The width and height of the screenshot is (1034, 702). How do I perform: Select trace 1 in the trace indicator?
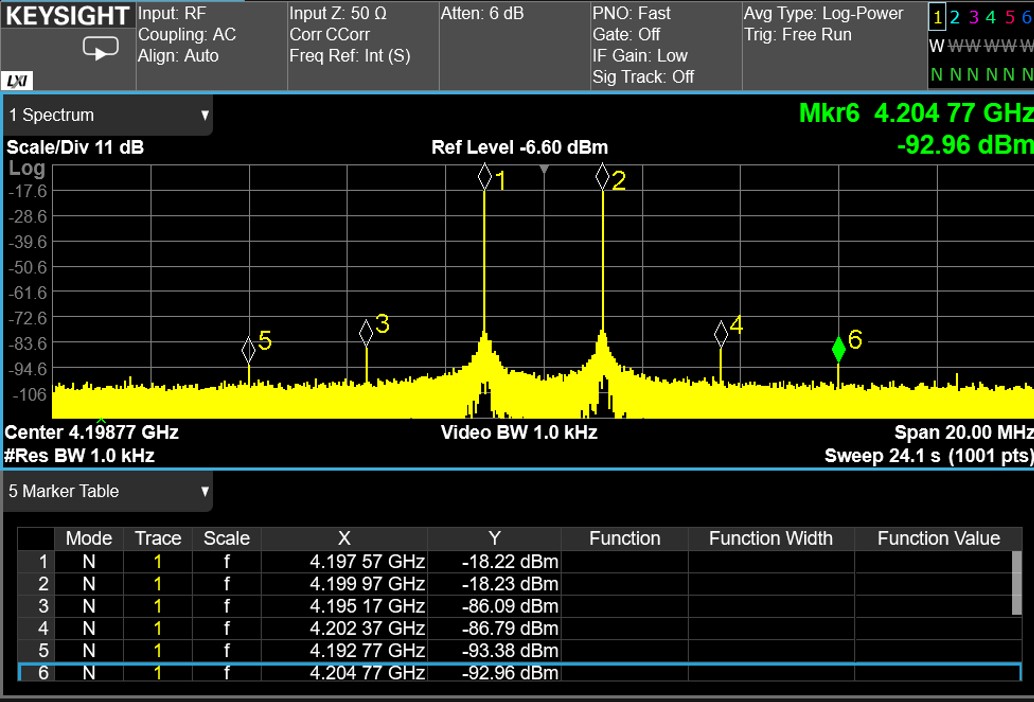click(x=937, y=18)
